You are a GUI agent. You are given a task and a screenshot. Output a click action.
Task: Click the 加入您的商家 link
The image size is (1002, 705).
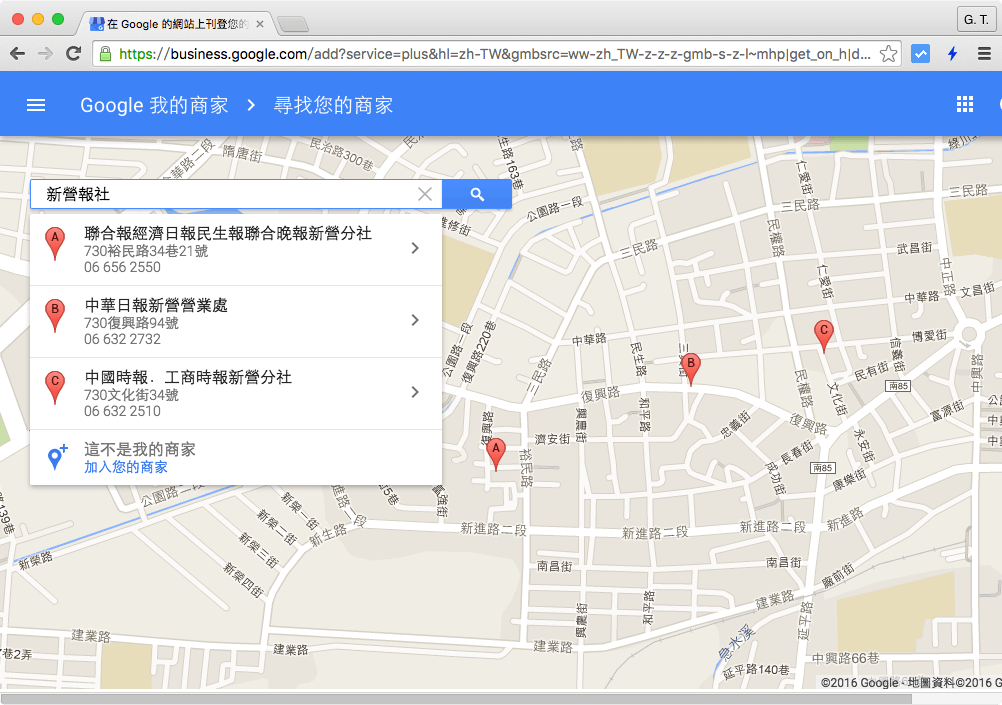pyautogui.click(x=126, y=467)
